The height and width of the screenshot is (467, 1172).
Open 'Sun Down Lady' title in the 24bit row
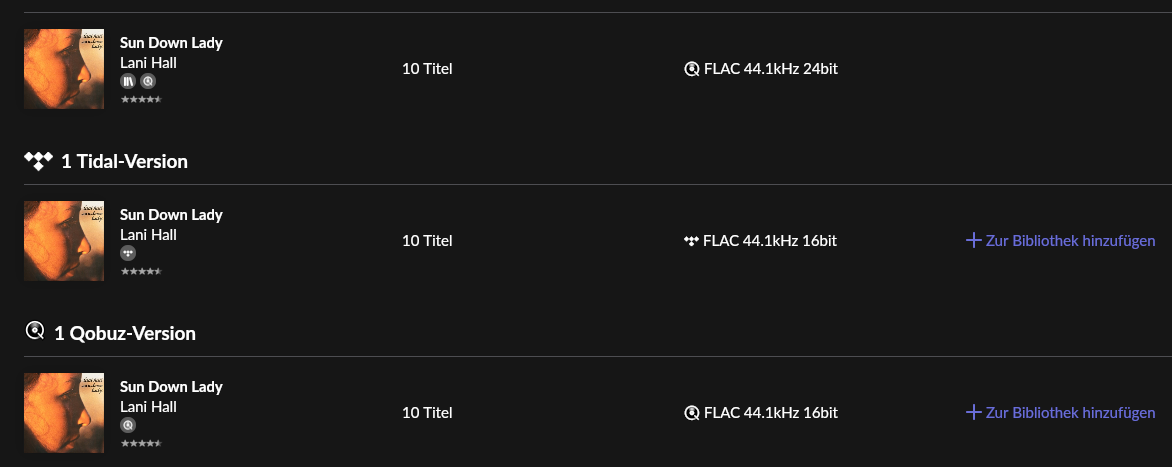(x=171, y=43)
